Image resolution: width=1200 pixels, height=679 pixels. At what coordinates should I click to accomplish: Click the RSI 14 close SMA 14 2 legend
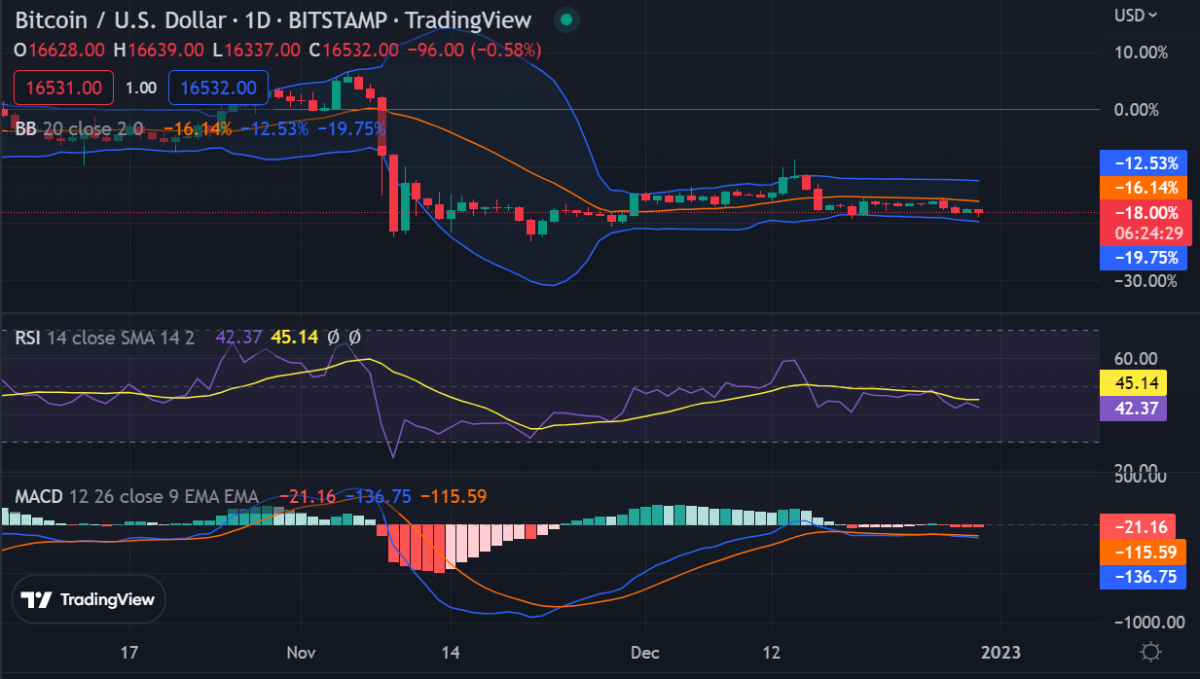105,338
